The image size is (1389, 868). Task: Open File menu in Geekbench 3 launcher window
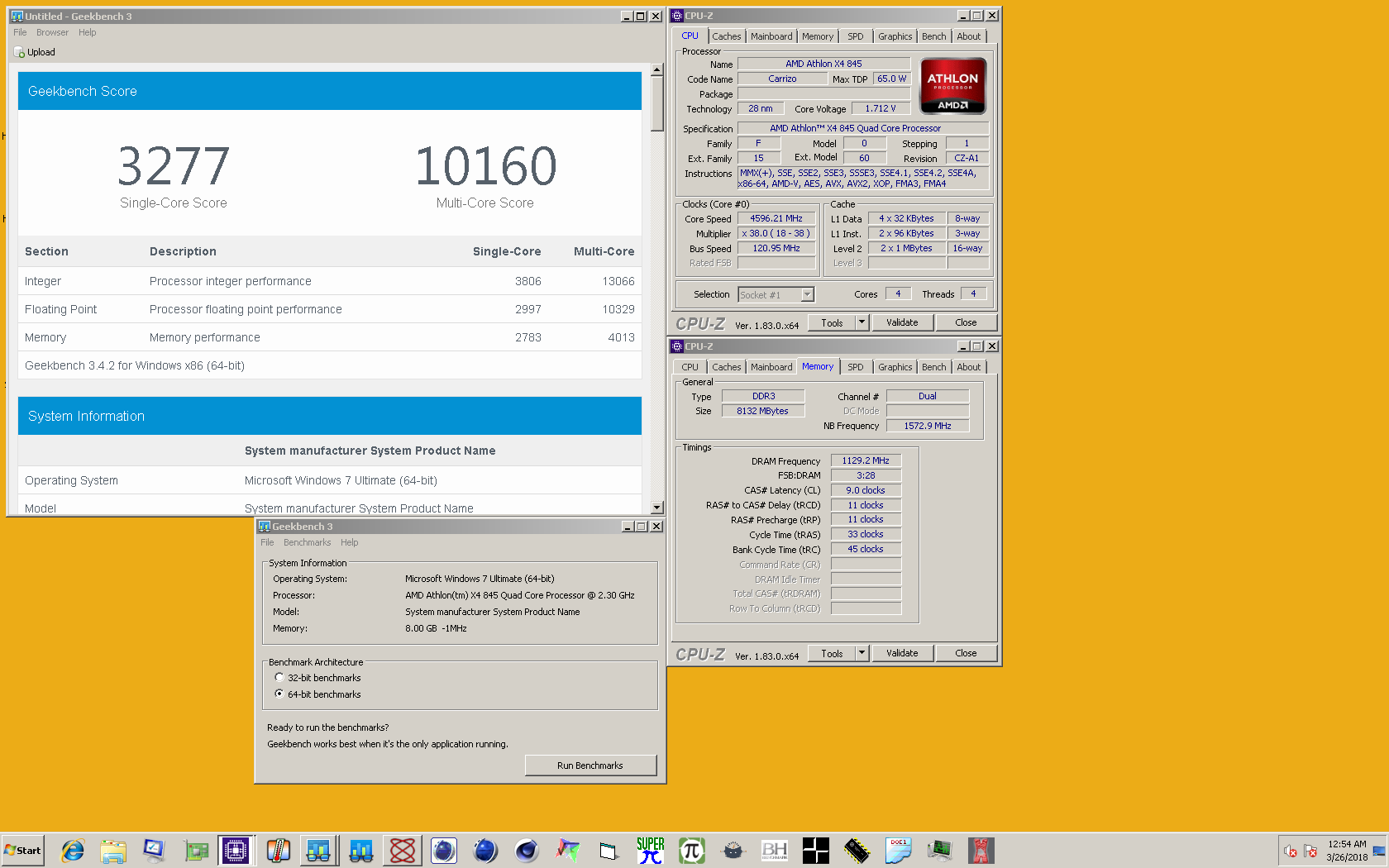[x=267, y=542]
